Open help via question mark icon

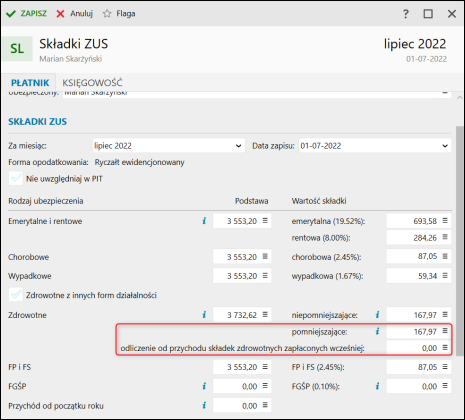click(405, 14)
